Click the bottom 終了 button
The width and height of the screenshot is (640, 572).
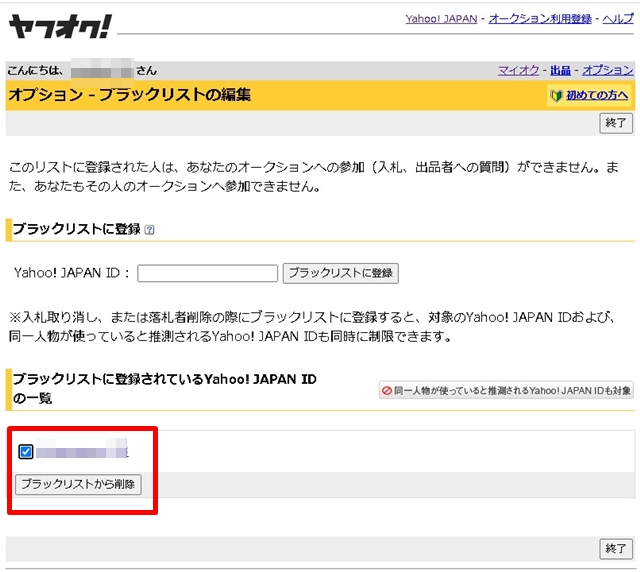click(x=616, y=548)
